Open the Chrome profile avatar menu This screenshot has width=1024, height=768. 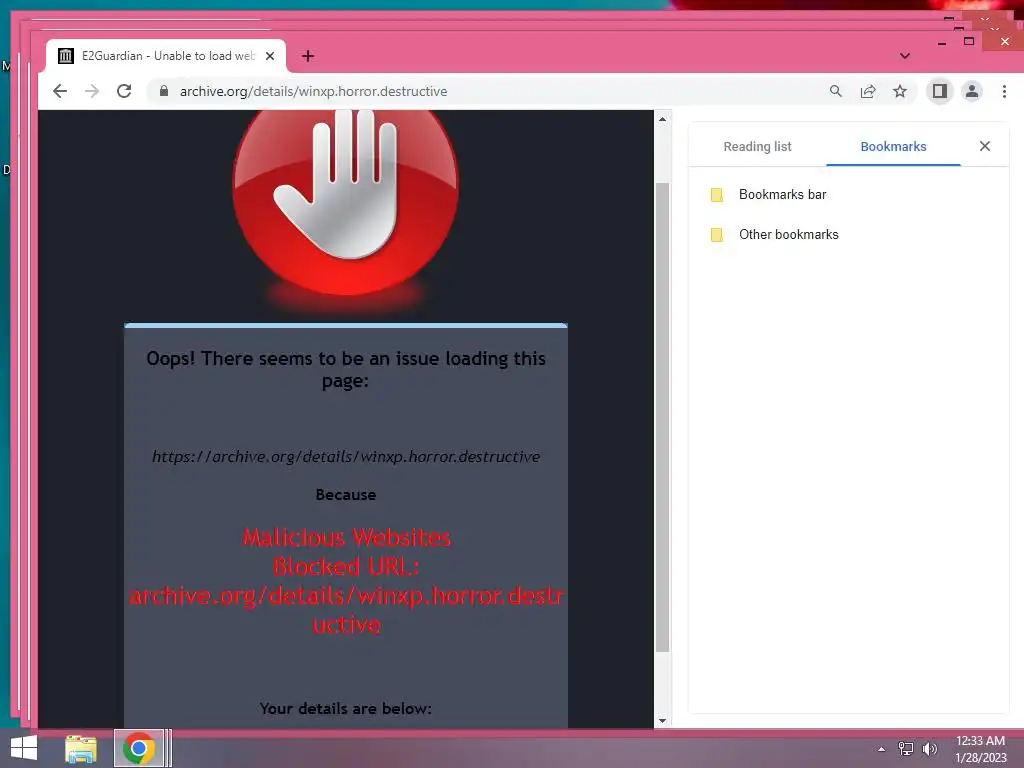pos(972,91)
